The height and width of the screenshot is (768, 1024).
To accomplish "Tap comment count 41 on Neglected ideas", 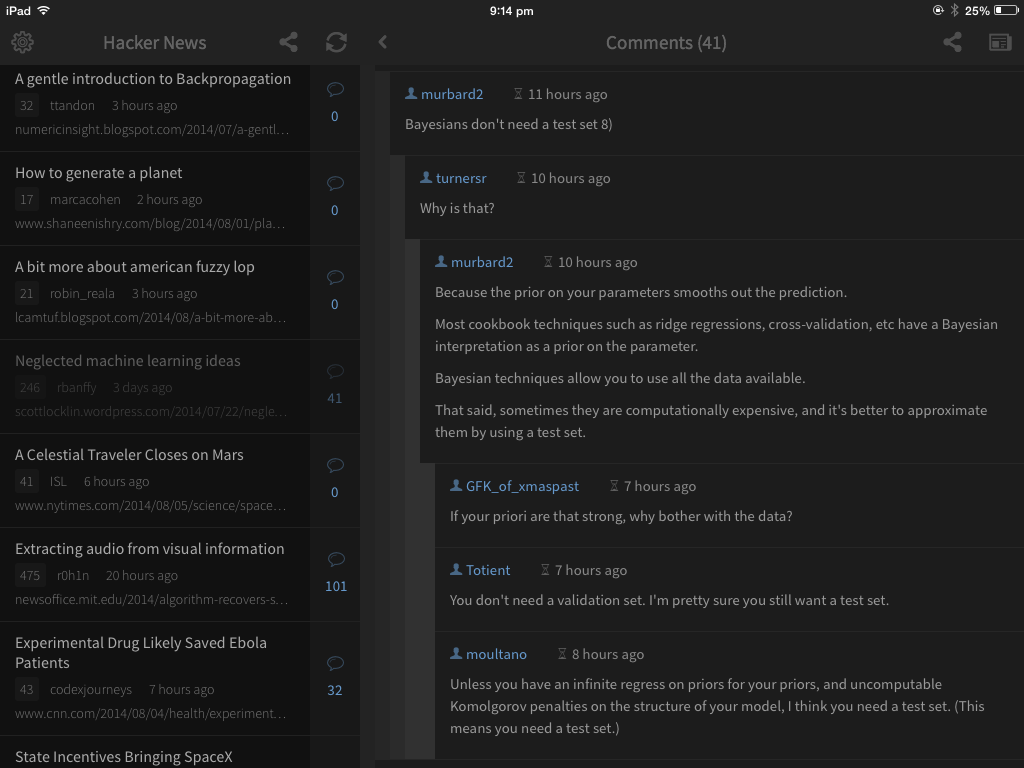I will (334, 398).
